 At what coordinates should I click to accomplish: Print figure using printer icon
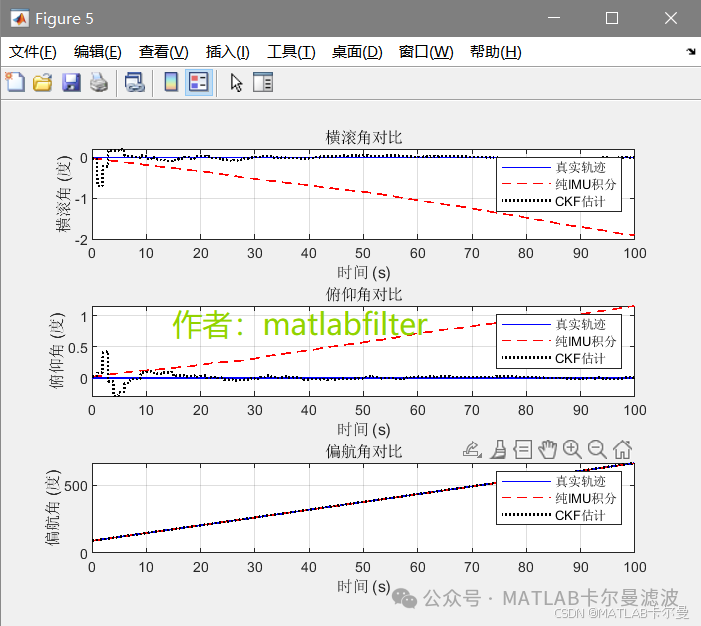[x=99, y=83]
